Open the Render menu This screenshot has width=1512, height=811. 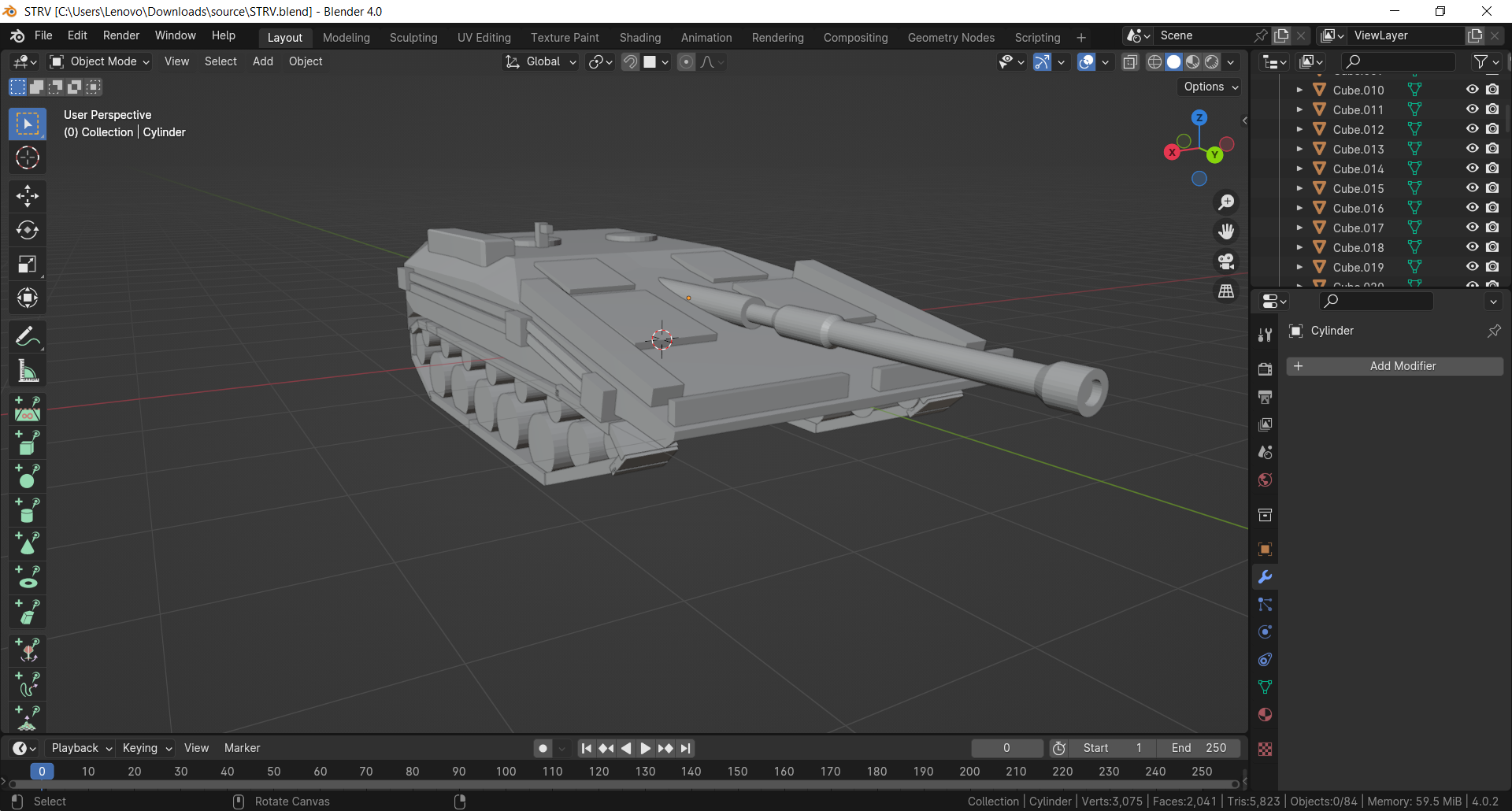point(121,35)
